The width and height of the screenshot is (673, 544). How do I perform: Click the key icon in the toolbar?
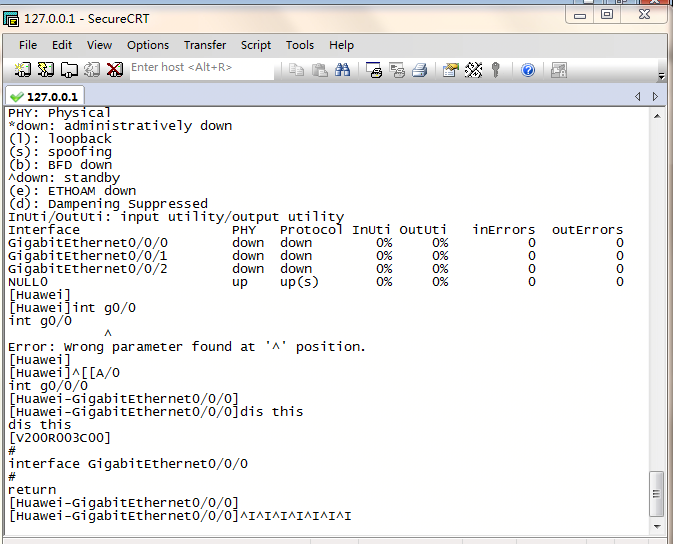(x=496, y=70)
